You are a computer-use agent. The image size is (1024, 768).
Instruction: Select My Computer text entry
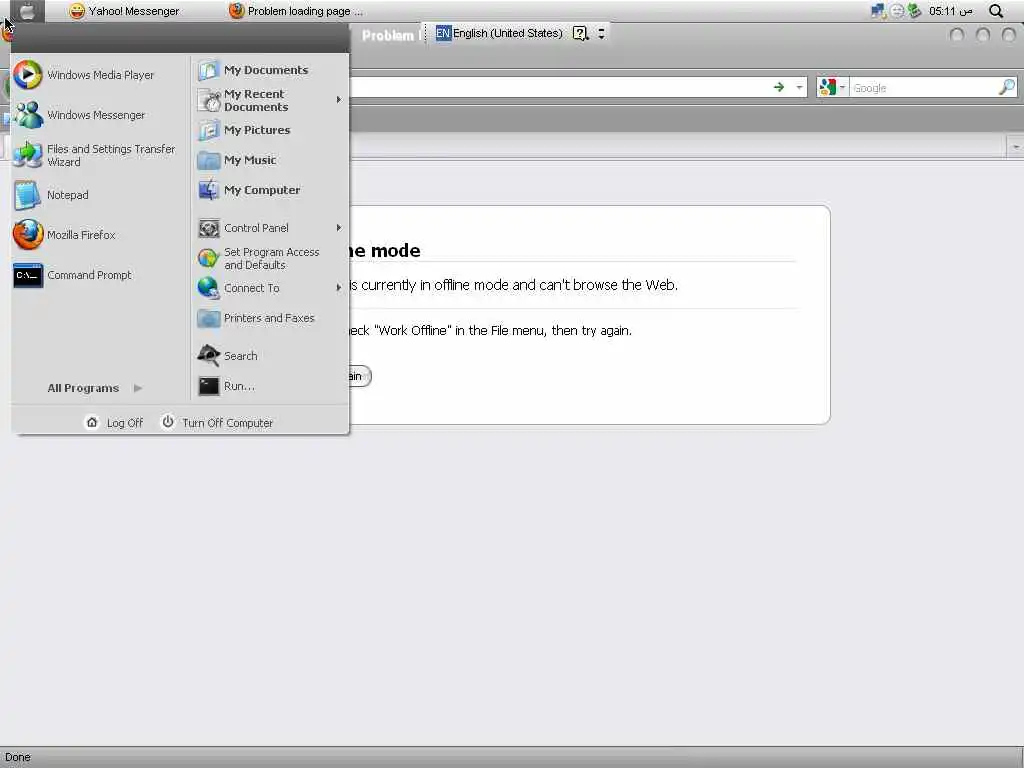(x=262, y=190)
